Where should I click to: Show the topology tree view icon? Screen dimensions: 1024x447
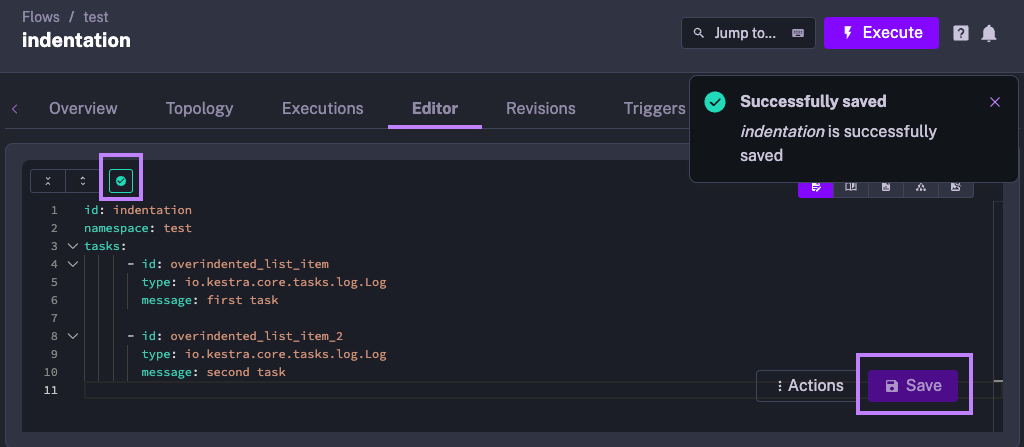(x=921, y=187)
